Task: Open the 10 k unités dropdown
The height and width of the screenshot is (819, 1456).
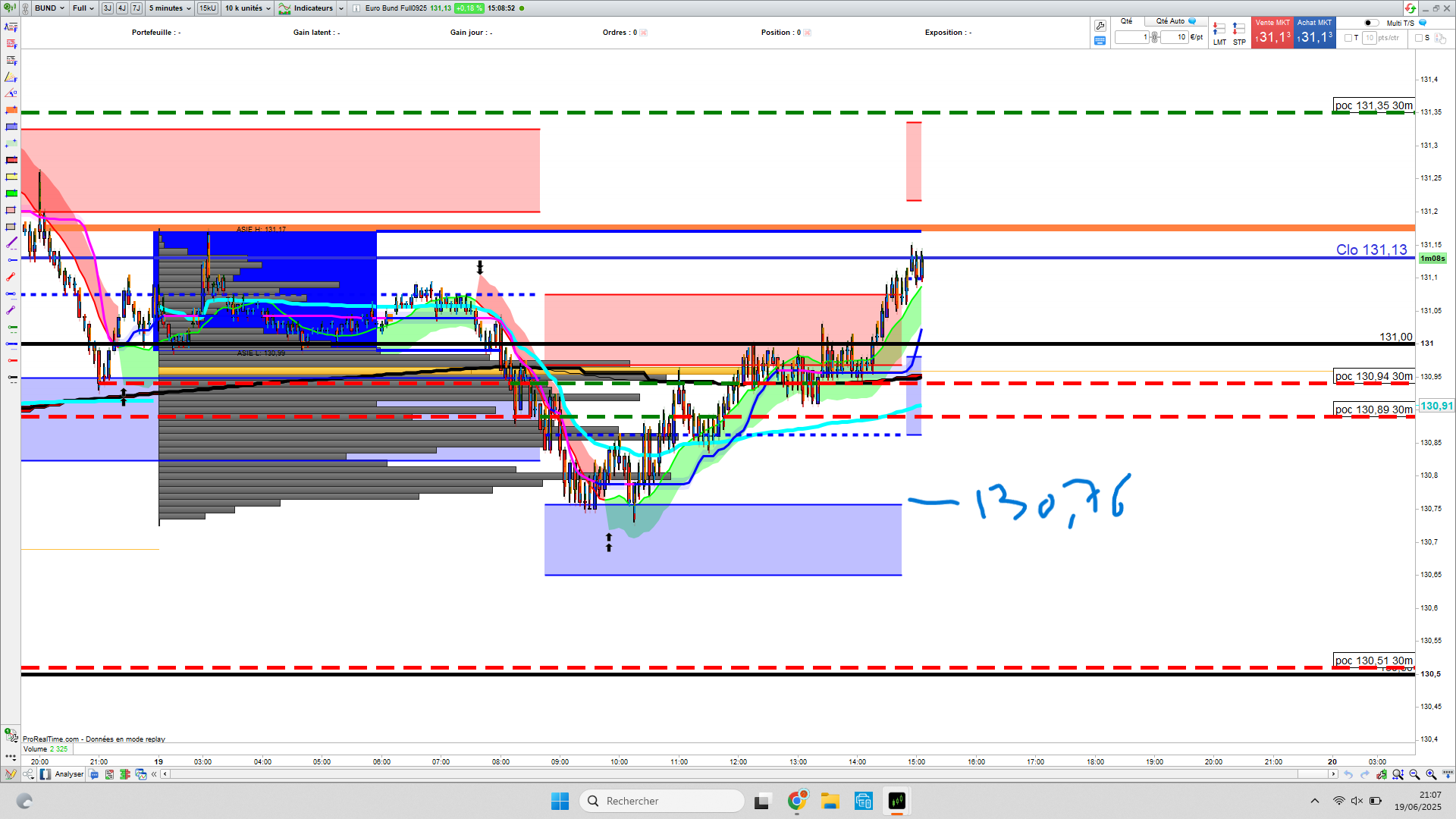Action: coord(247,8)
